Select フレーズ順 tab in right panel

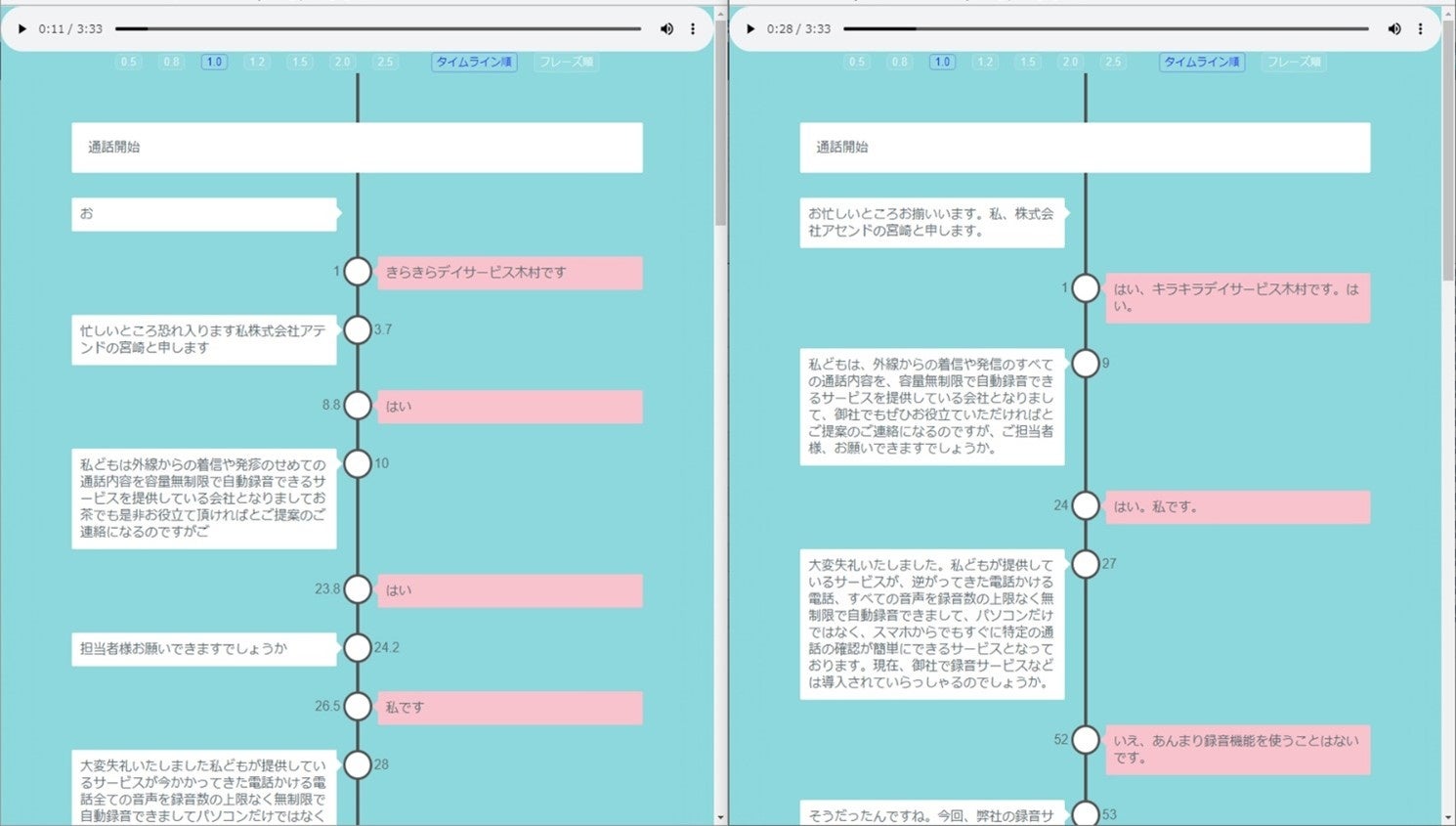(x=1295, y=62)
